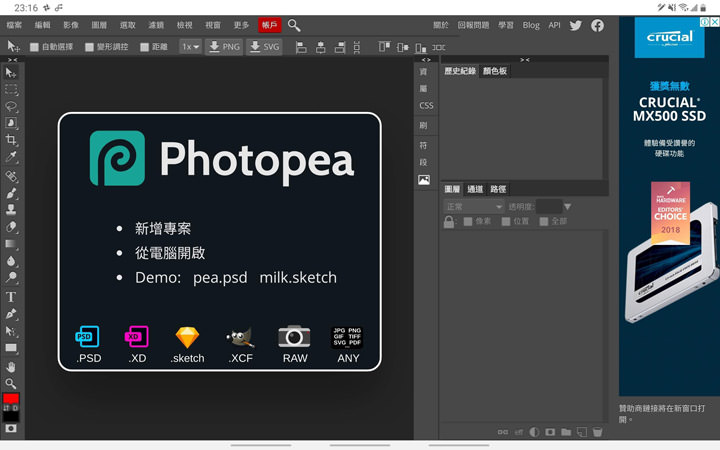This screenshot has width=720, height=450.
Task: Click the 透明度 opacity input field
Action: [x=549, y=207]
